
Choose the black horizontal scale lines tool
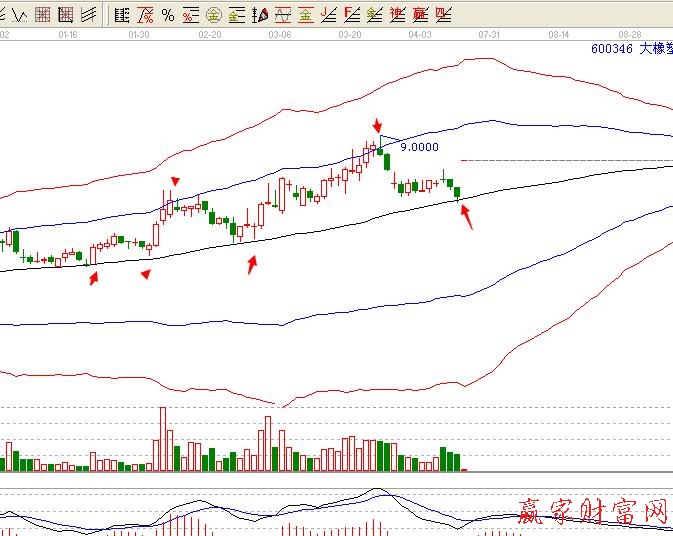(122, 15)
